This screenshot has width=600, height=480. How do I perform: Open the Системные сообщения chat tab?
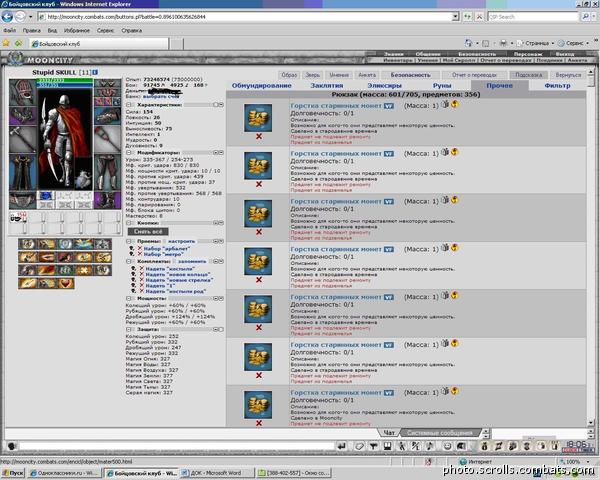coord(440,433)
